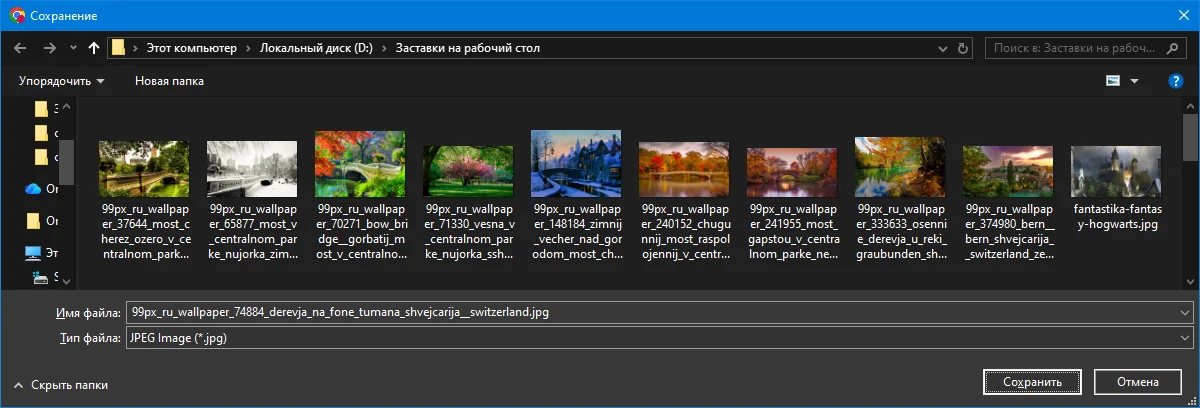The image size is (1200, 408).
Task: Open help with the question mark icon
Action: [x=1176, y=81]
